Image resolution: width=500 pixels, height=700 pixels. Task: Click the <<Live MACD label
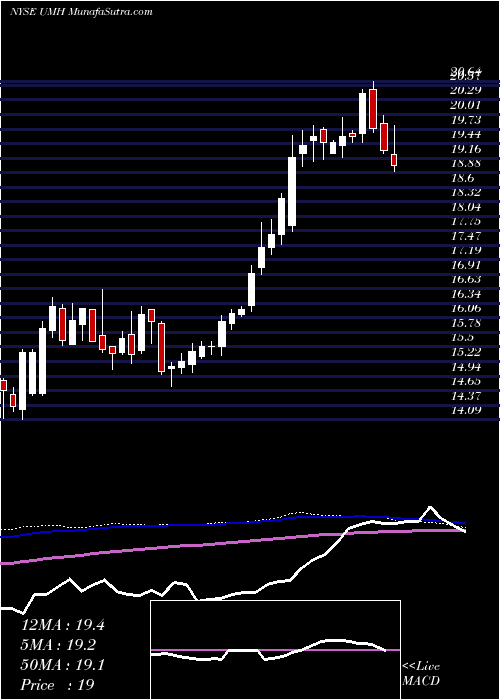(x=421, y=674)
